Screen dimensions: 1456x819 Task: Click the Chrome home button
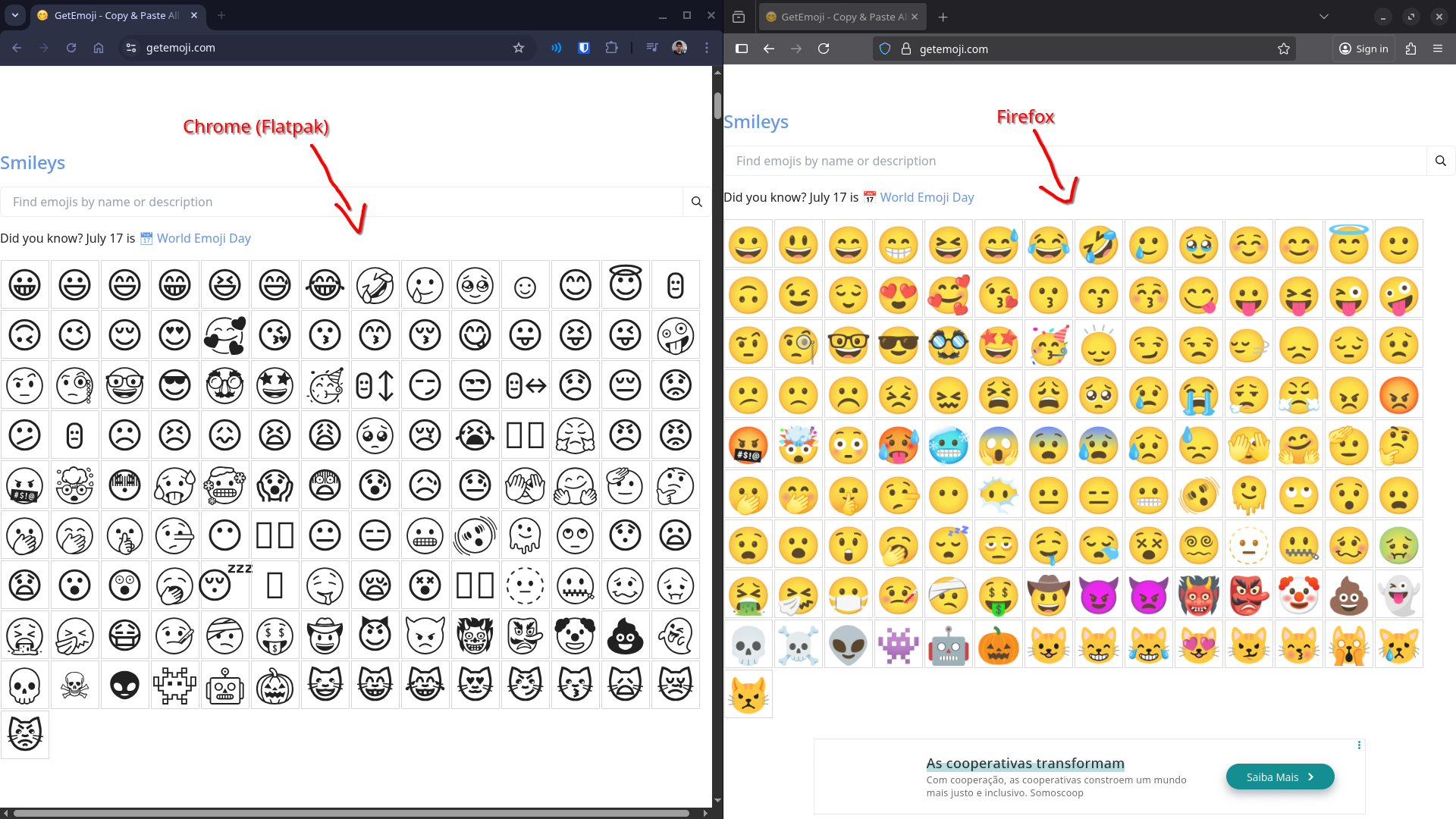pyautogui.click(x=99, y=48)
